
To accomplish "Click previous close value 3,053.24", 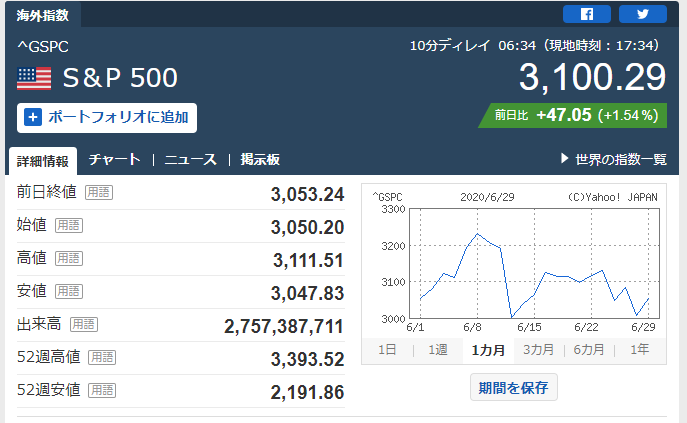I will point(308,195).
